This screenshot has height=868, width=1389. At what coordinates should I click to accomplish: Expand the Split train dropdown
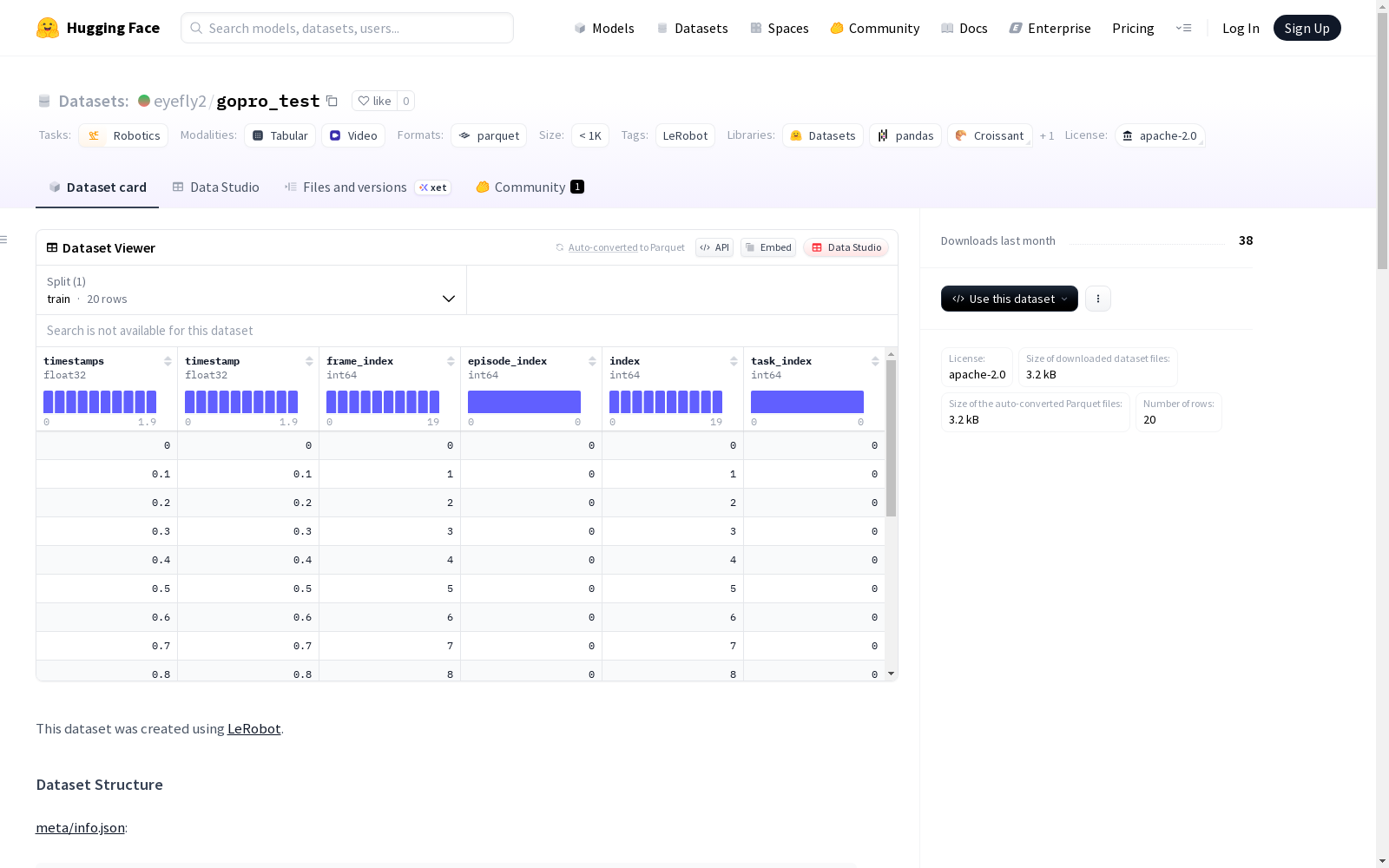pos(251,290)
